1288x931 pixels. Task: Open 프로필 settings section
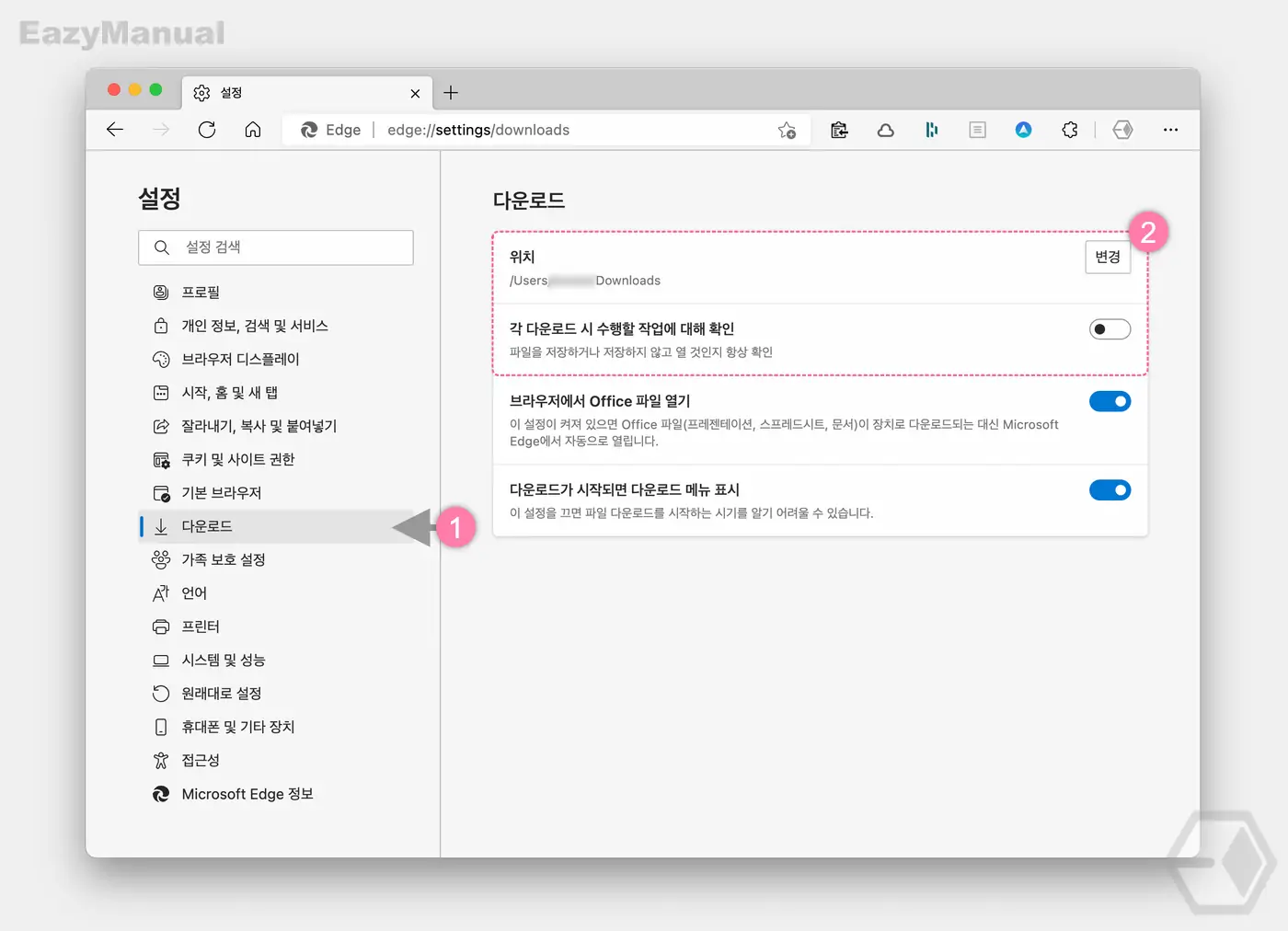(276, 293)
